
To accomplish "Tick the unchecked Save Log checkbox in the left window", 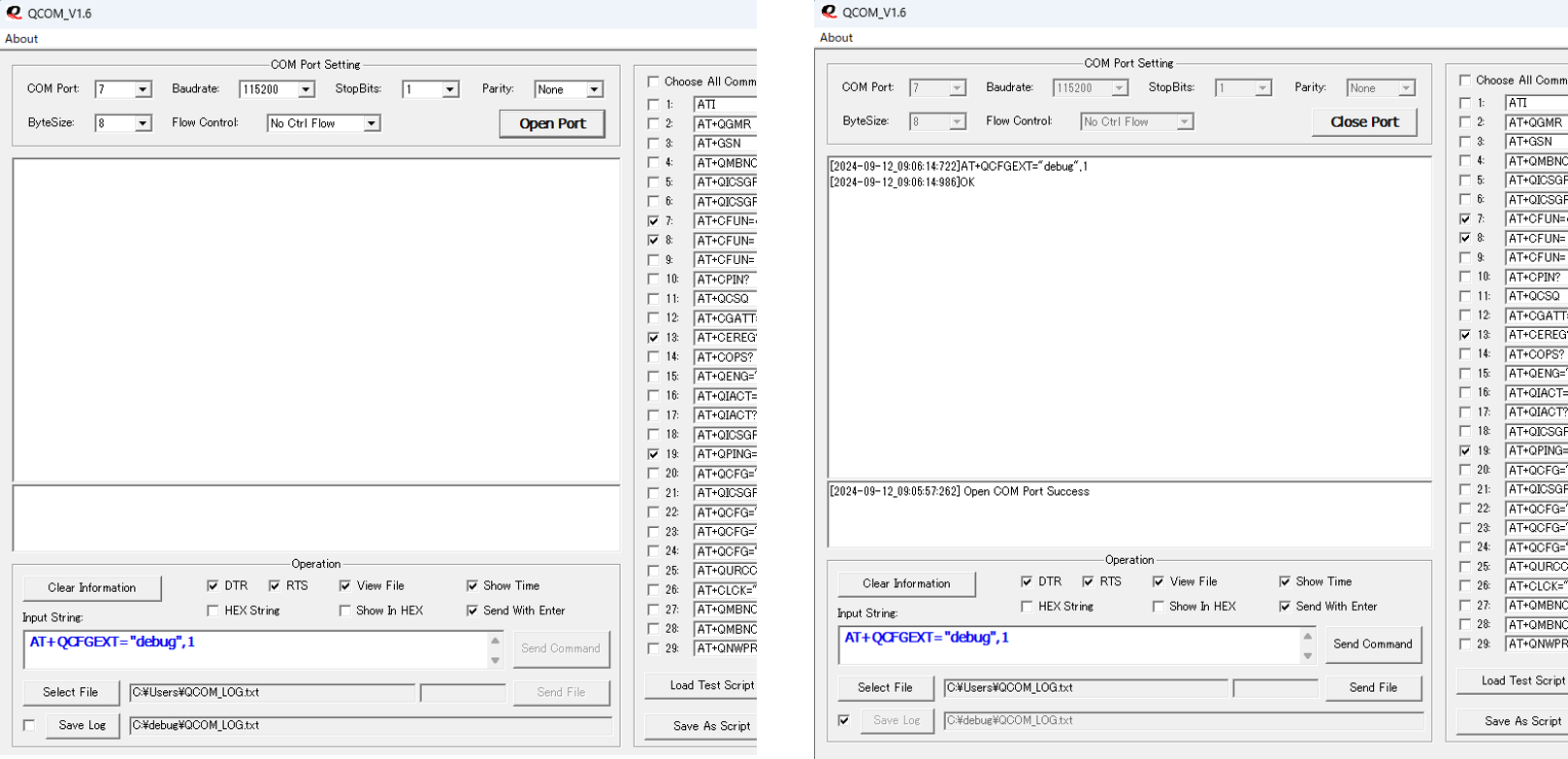I will click(x=29, y=725).
